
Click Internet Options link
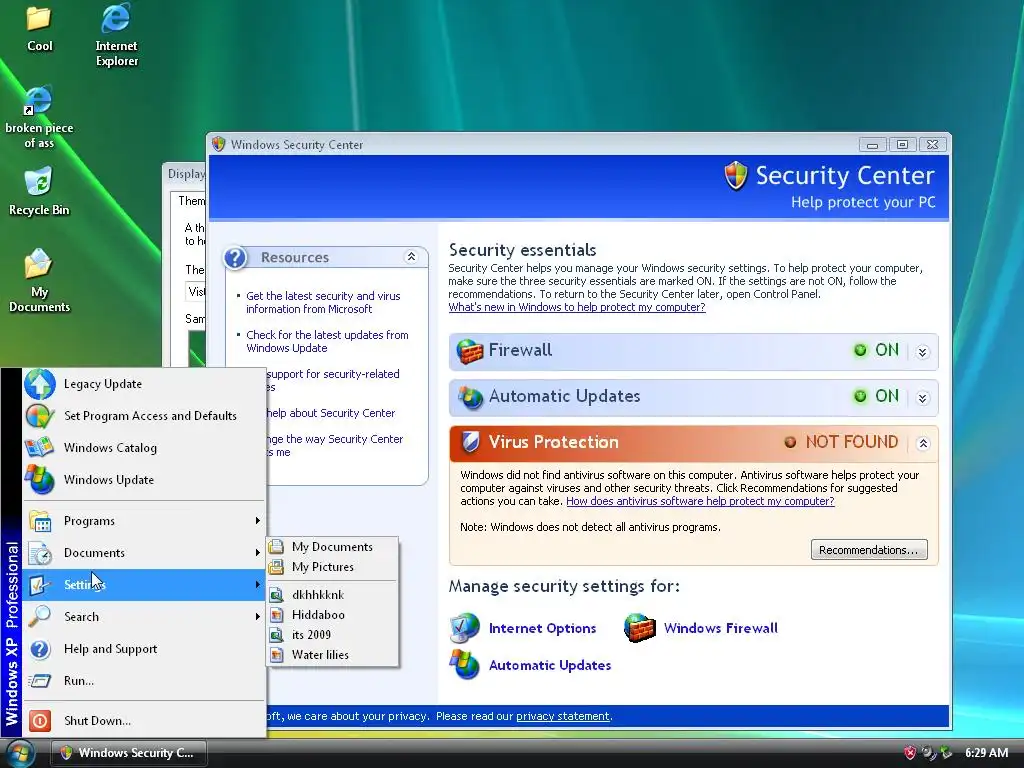(542, 628)
